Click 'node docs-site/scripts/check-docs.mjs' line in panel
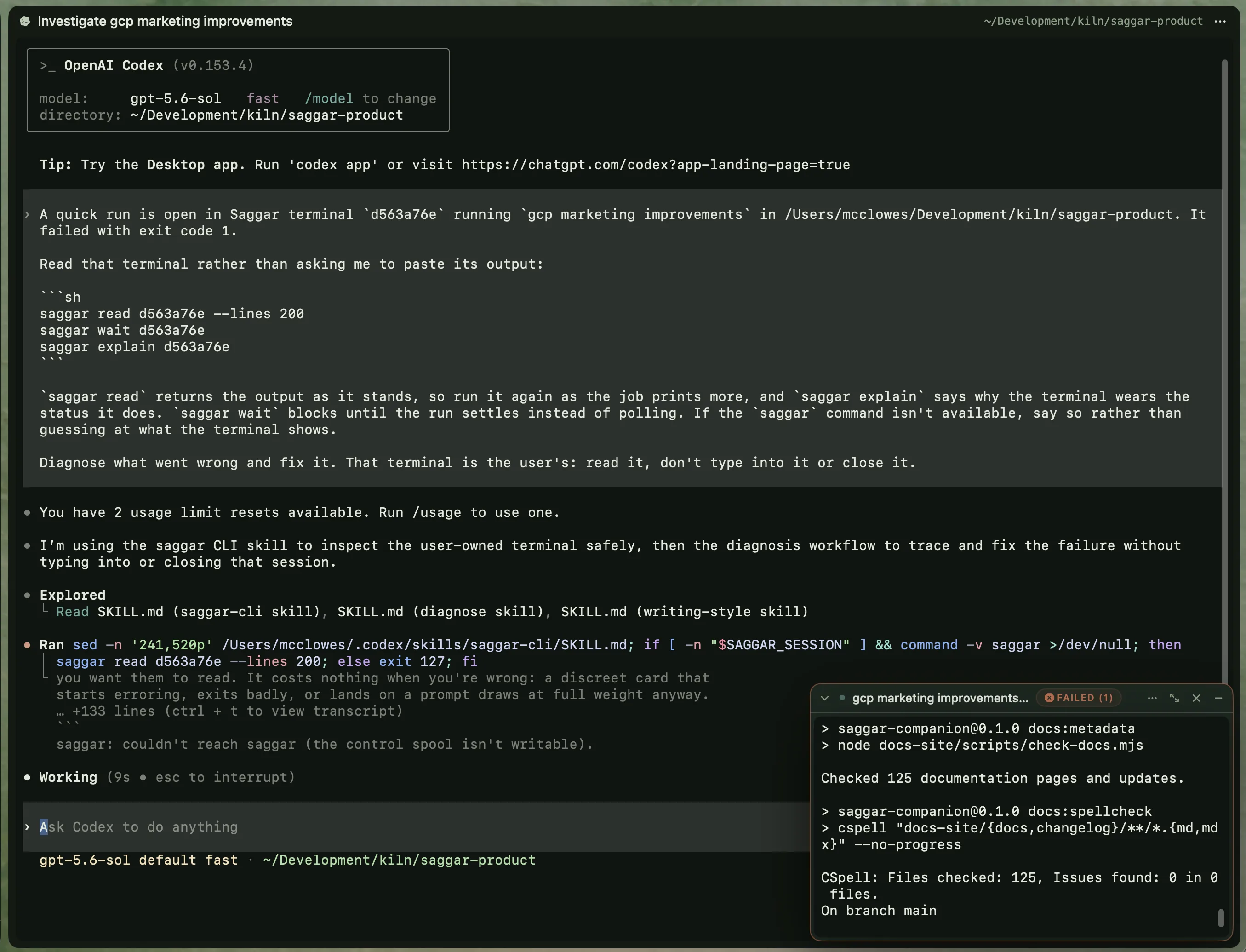The image size is (1246, 952). coord(990,745)
